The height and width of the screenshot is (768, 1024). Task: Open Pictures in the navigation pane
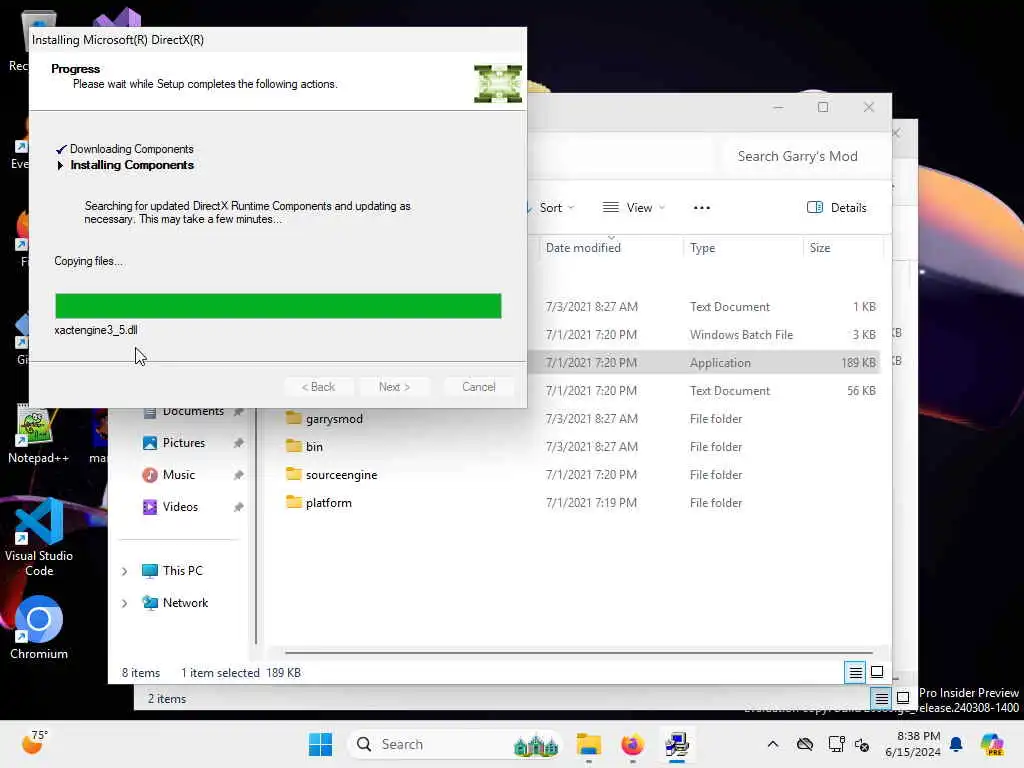coord(184,443)
